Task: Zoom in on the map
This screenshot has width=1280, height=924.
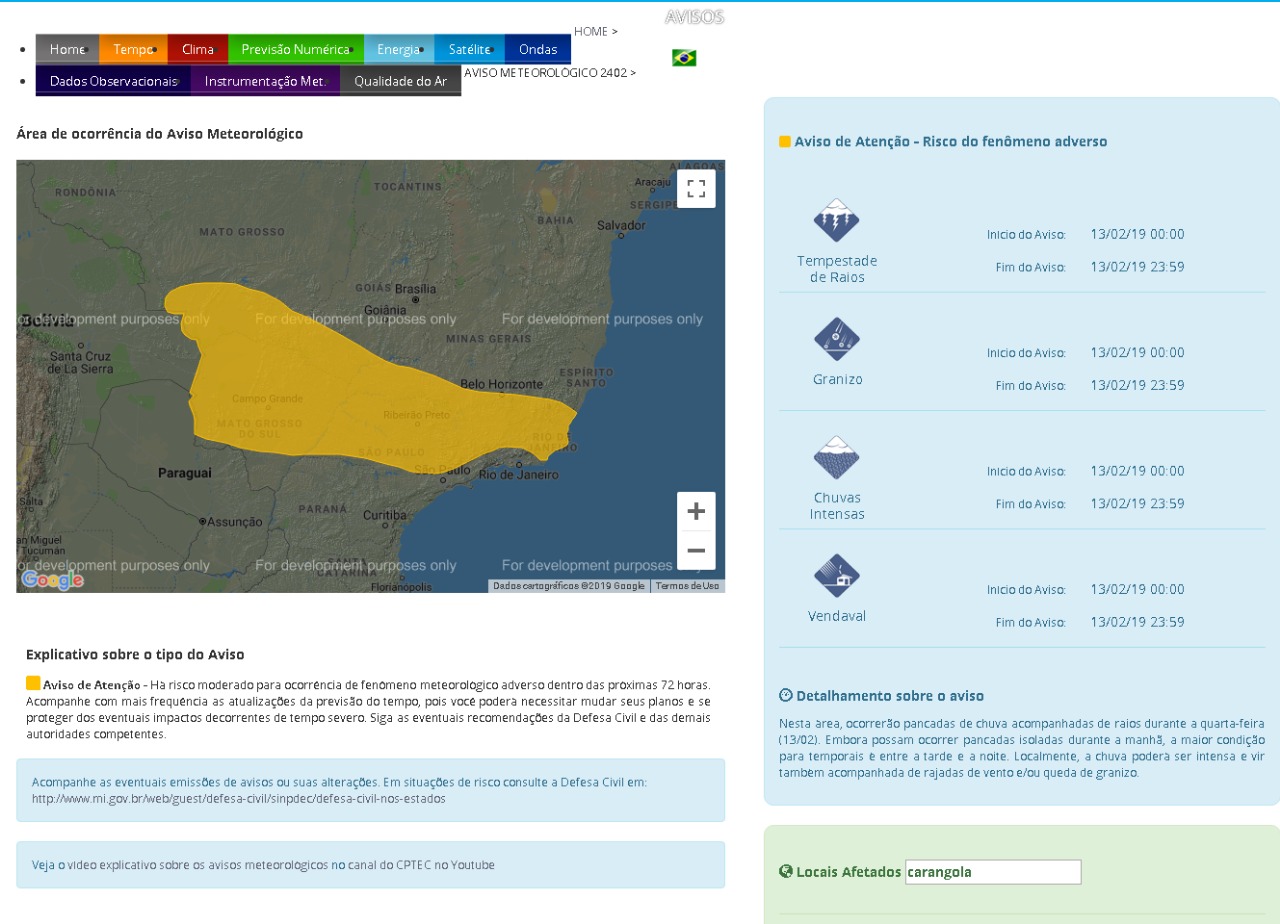Action: tap(696, 511)
